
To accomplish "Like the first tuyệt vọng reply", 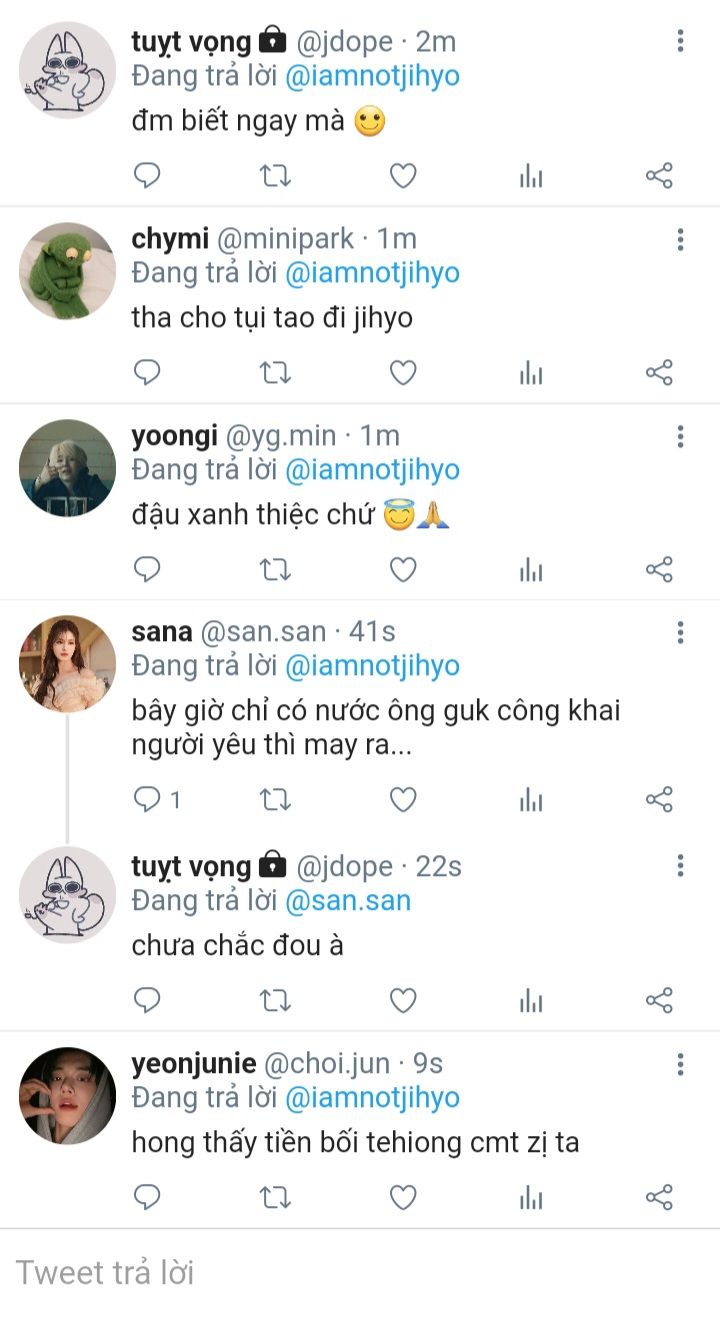I will click(402, 177).
